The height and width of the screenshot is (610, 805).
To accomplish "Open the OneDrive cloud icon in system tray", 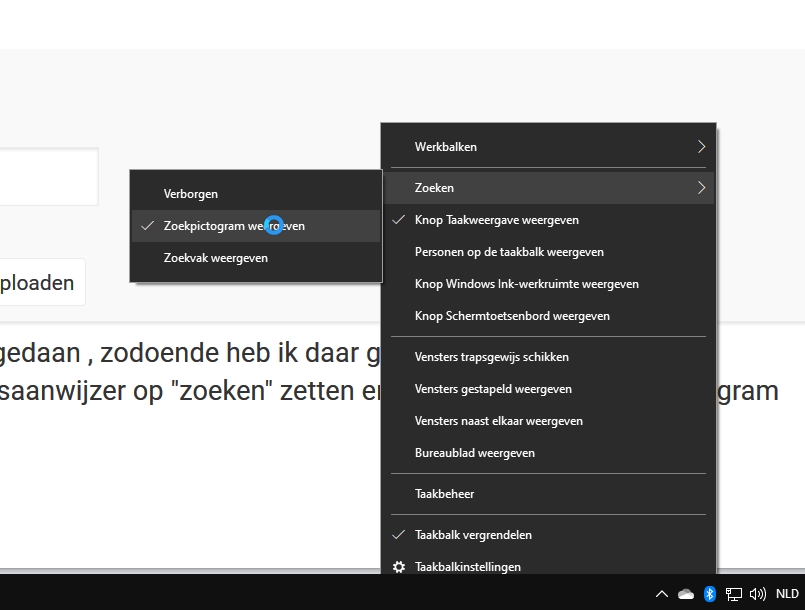I will pyautogui.click(x=685, y=593).
